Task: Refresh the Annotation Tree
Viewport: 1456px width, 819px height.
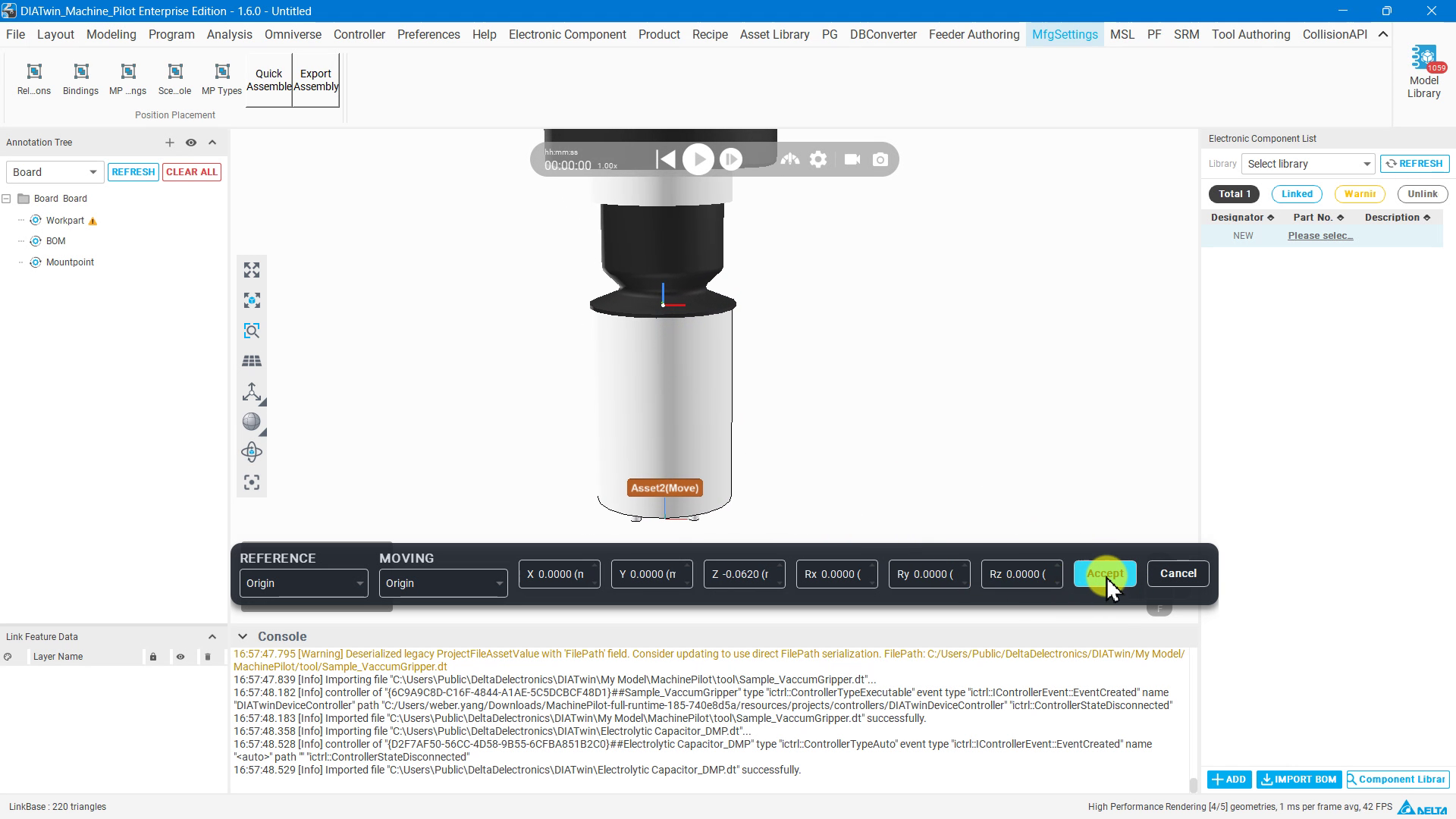Action: coord(133,172)
